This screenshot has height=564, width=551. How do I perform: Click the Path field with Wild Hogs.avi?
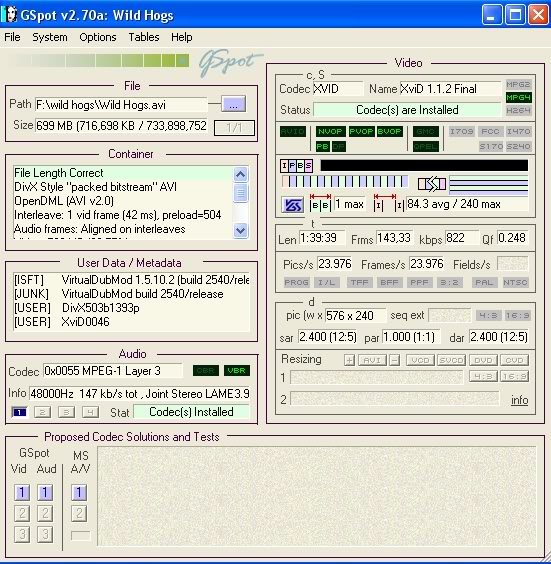coord(121,105)
